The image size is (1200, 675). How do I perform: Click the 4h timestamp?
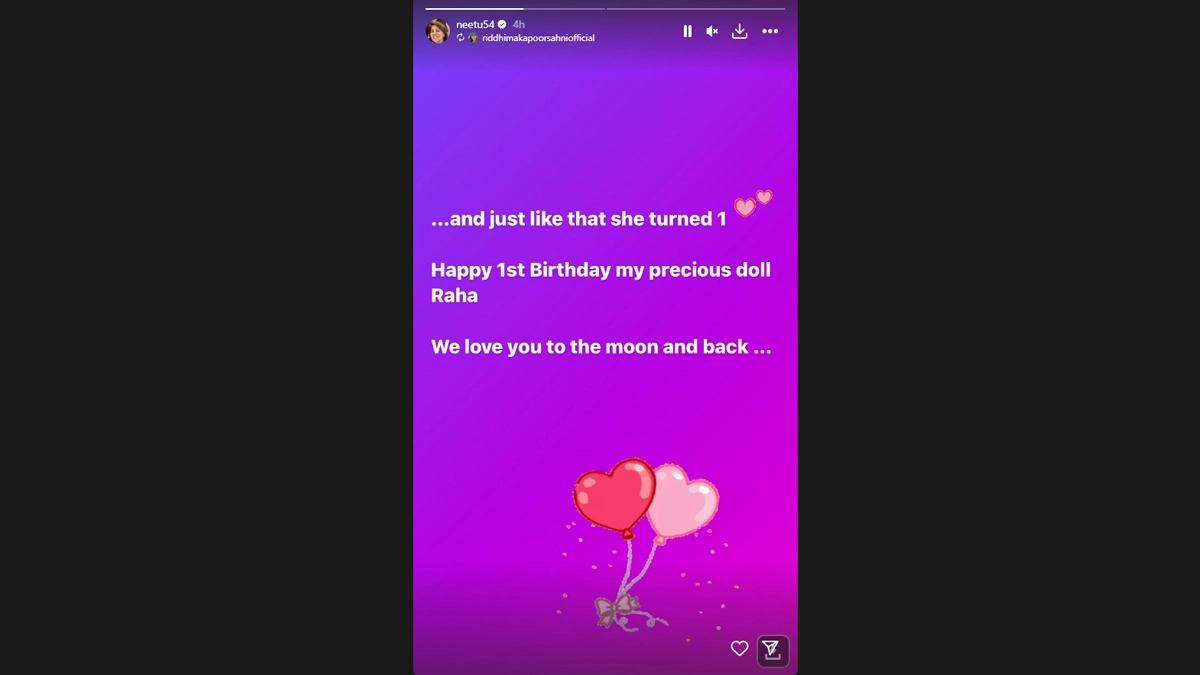(x=519, y=24)
